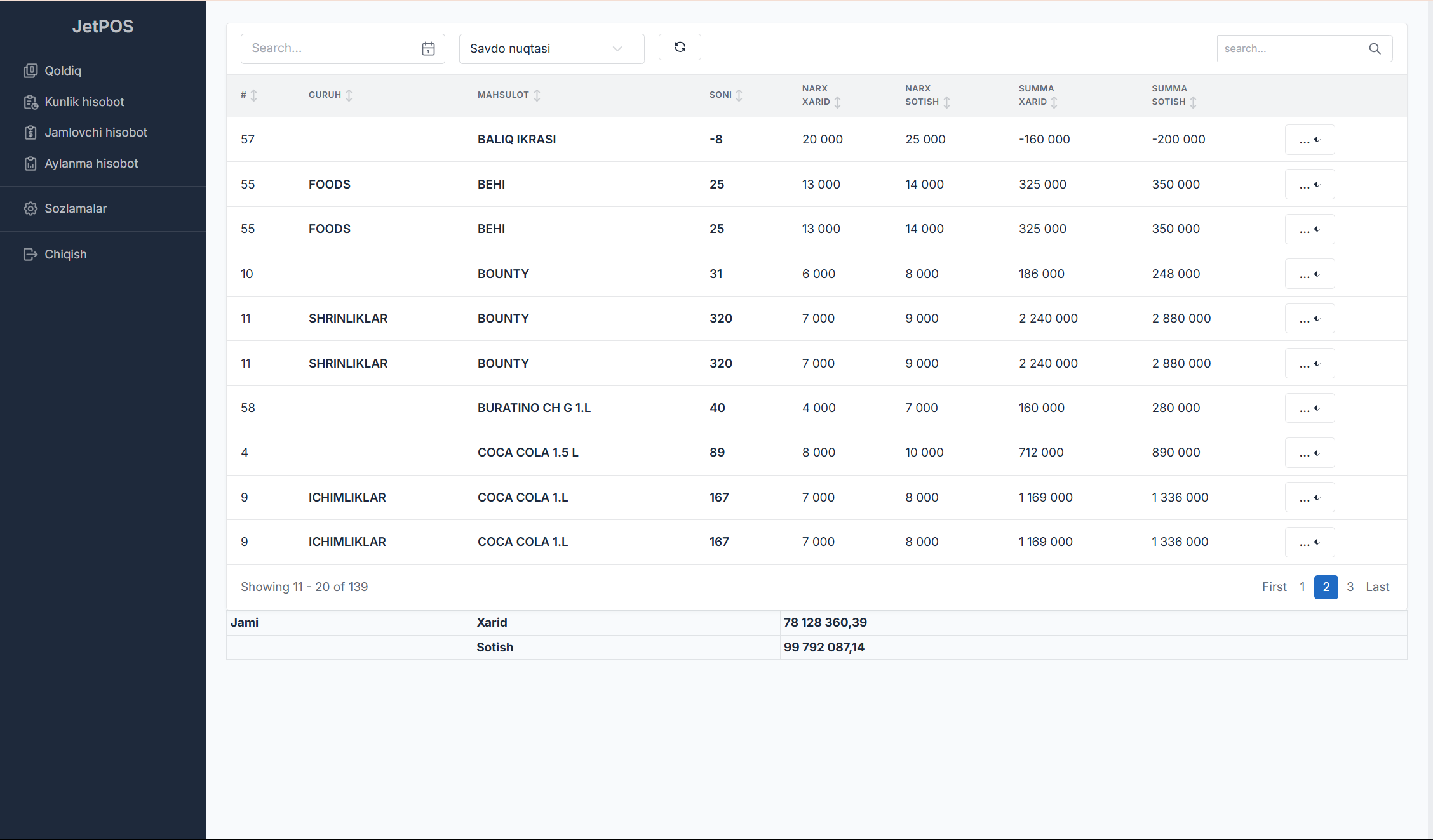1433x840 pixels.
Task: Click the Chiqish exit icon
Action: pyautogui.click(x=30, y=254)
